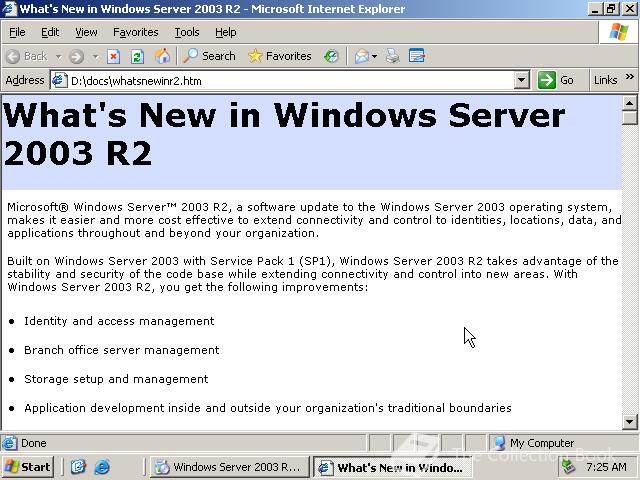Click the scroll down arrow
The width and height of the screenshot is (640, 480).
[x=630, y=422]
